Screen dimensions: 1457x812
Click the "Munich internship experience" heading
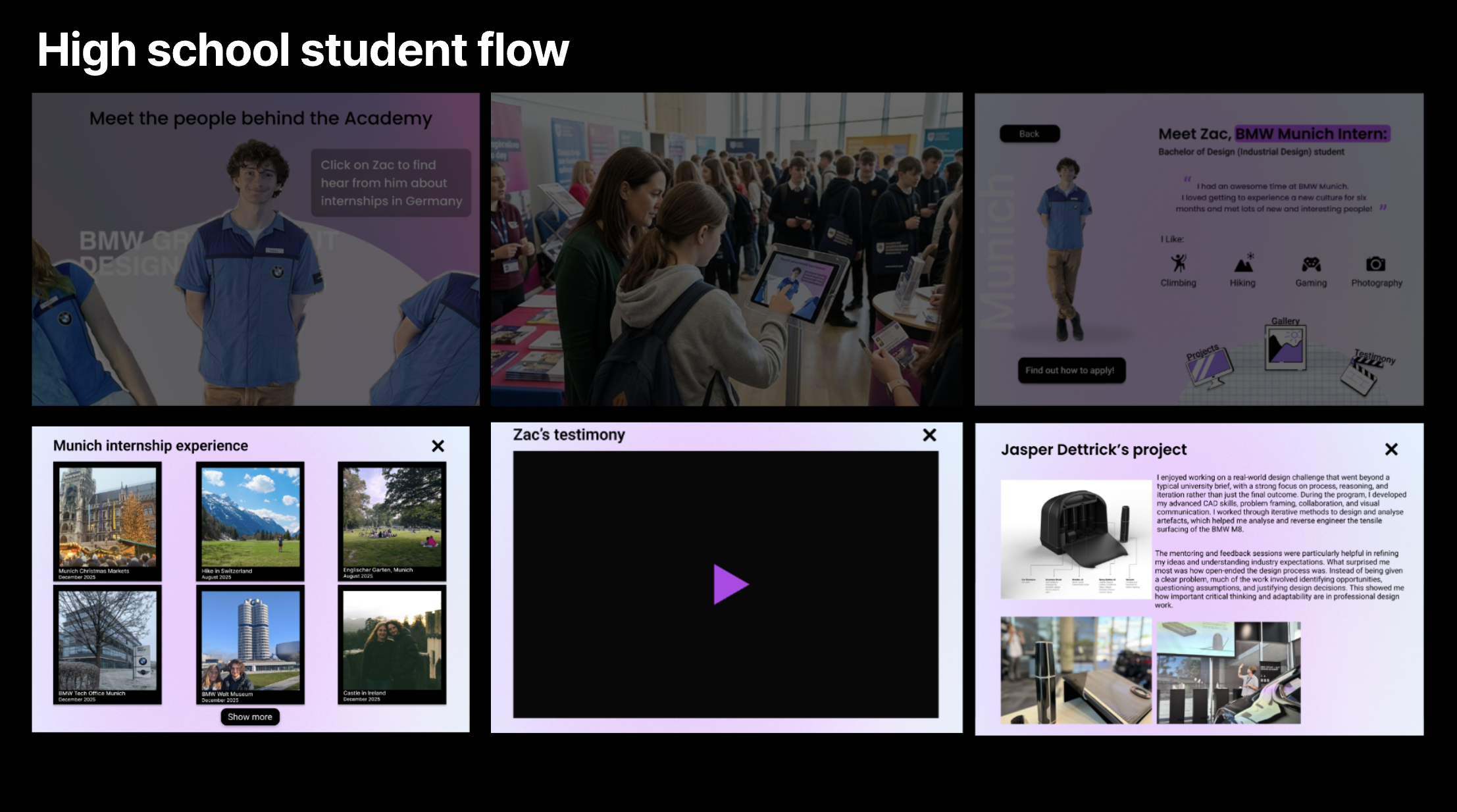click(x=151, y=445)
